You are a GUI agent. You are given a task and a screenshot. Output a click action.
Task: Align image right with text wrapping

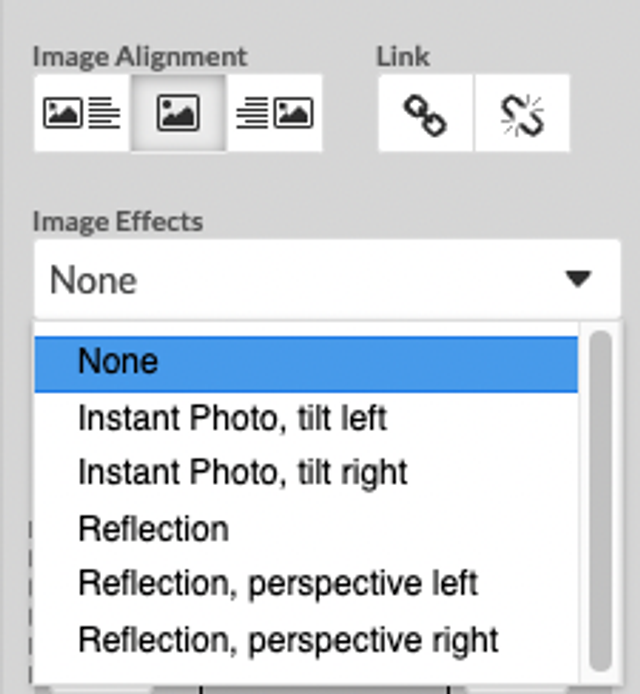tap(274, 113)
